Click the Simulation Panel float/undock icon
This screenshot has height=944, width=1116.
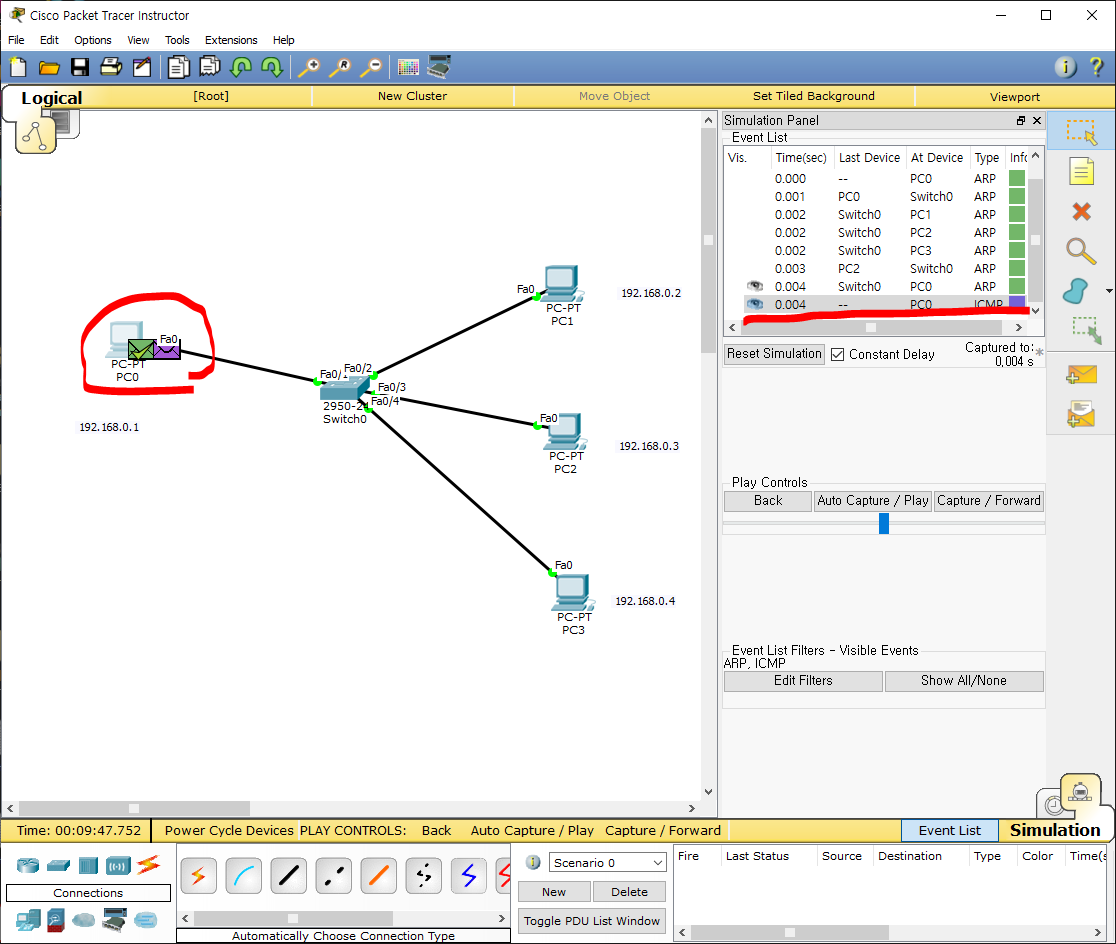1021,120
